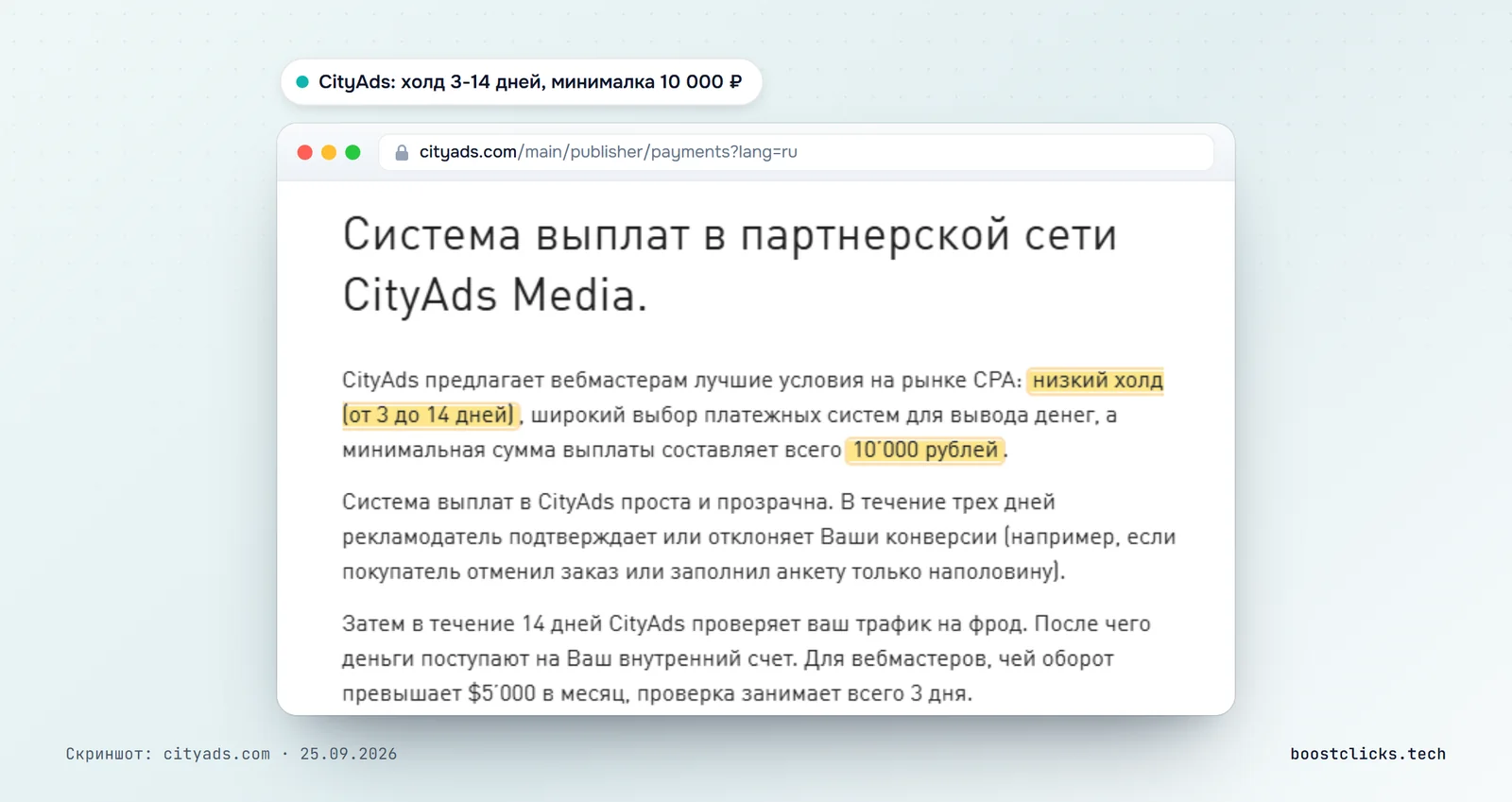Click the highlighted amount '10'000 рублей'
Image resolution: width=1512 pixels, height=802 pixels.
tap(925, 450)
